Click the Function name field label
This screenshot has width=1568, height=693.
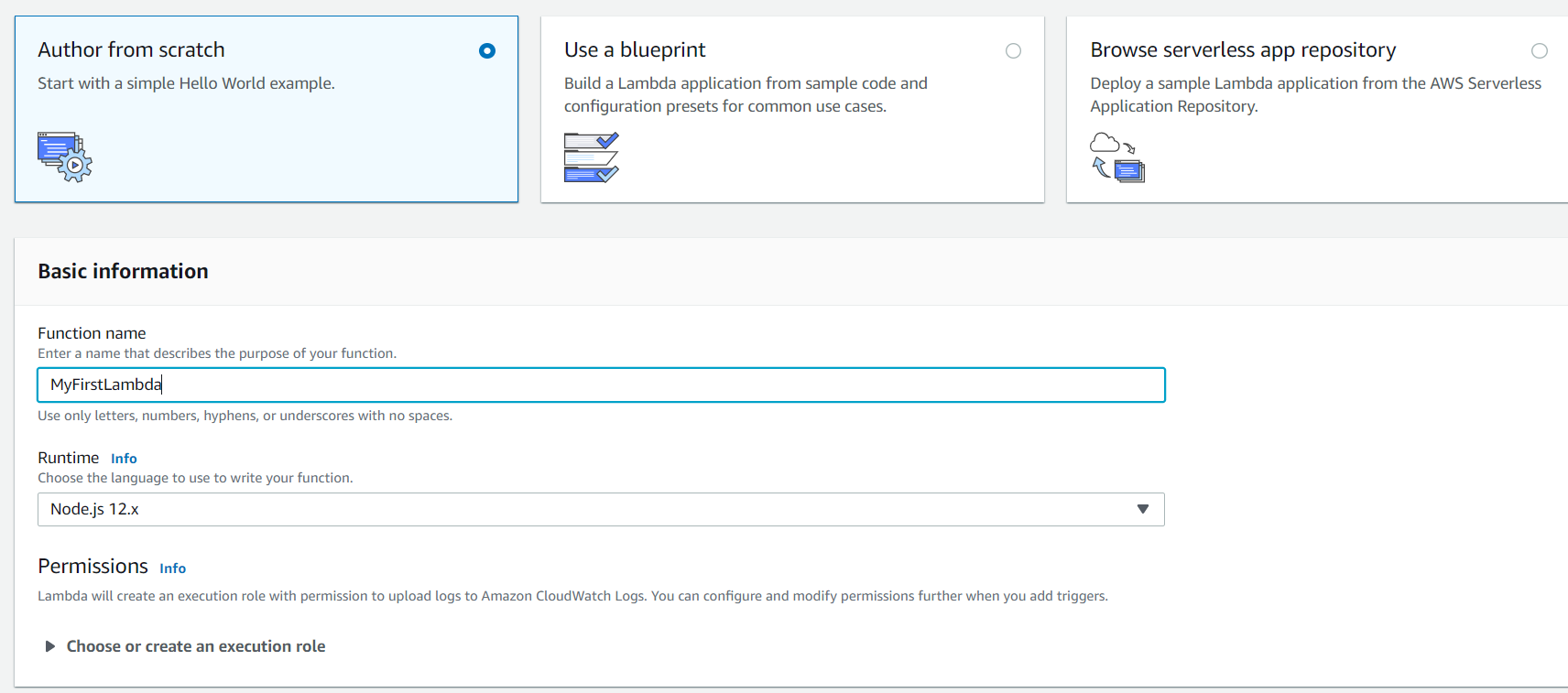coord(92,333)
